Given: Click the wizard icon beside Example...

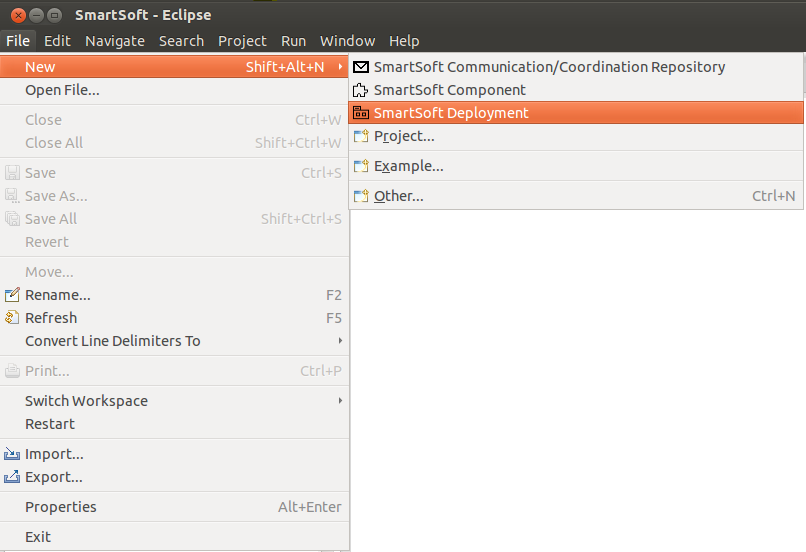Looking at the screenshot, I should pos(361,166).
